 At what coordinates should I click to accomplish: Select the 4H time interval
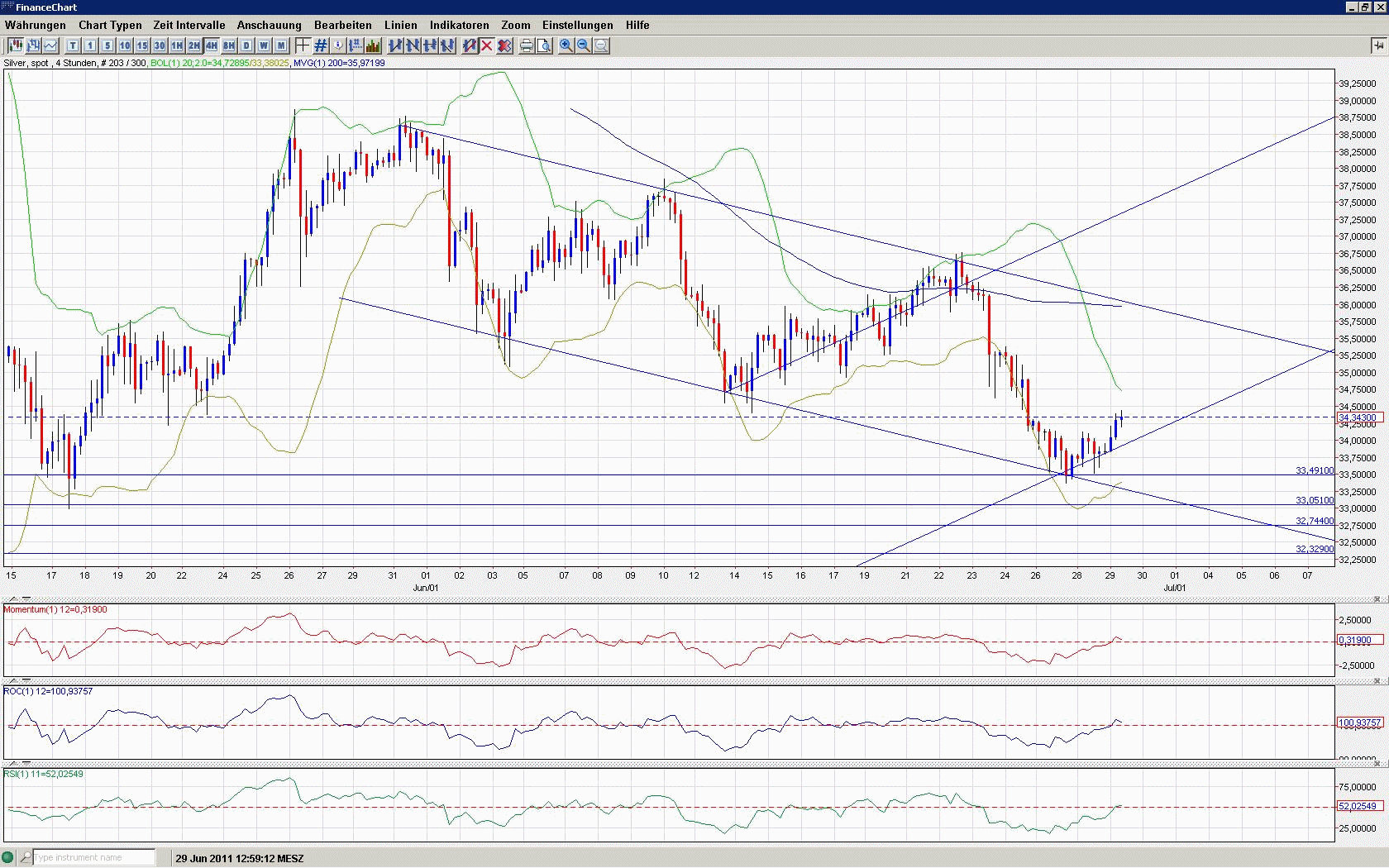pyautogui.click(x=212, y=45)
